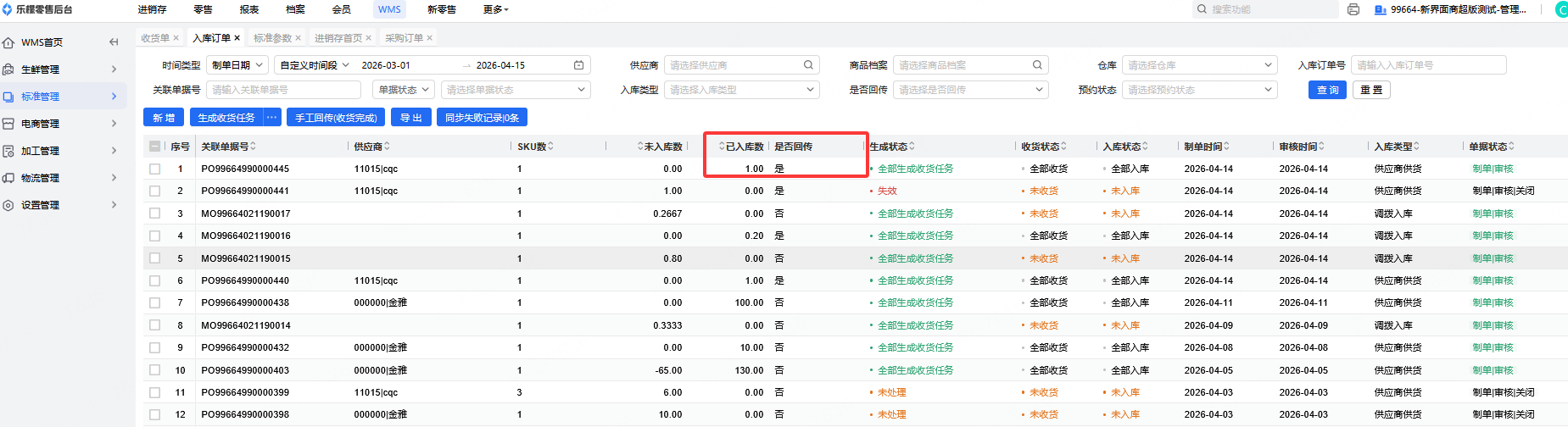Focus the 关联单据号 input field
Image resolution: width=1568 pixels, height=427 pixels.
(283, 90)
